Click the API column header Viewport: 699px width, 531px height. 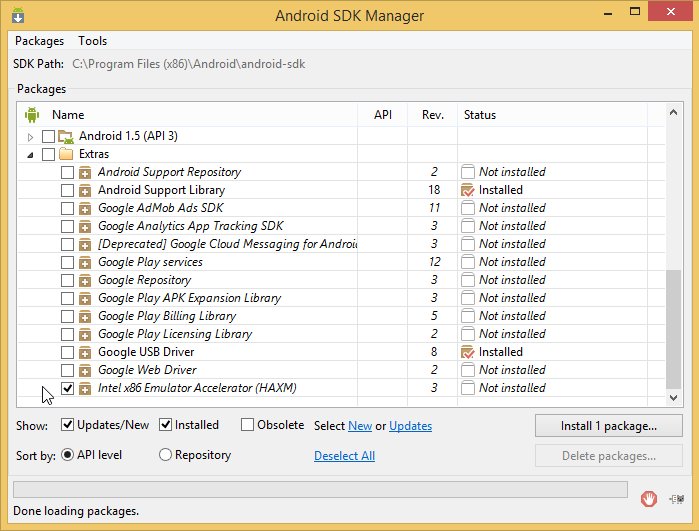(x=382, y=115)
